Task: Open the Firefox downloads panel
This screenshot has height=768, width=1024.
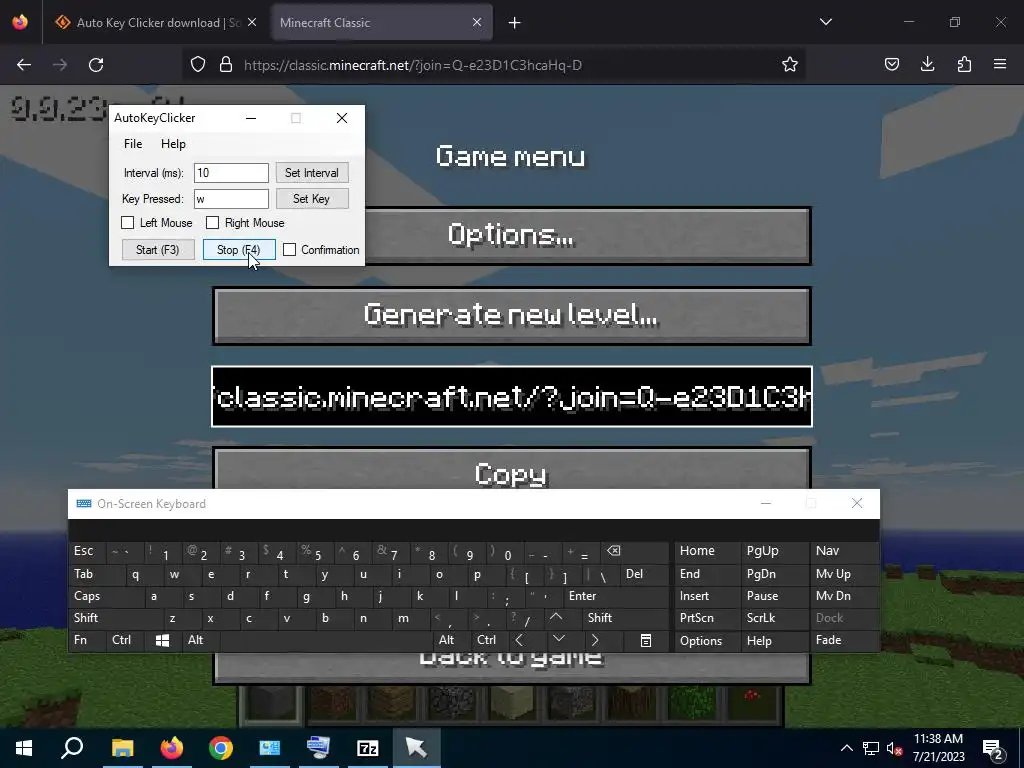Action: click(927, 65)
